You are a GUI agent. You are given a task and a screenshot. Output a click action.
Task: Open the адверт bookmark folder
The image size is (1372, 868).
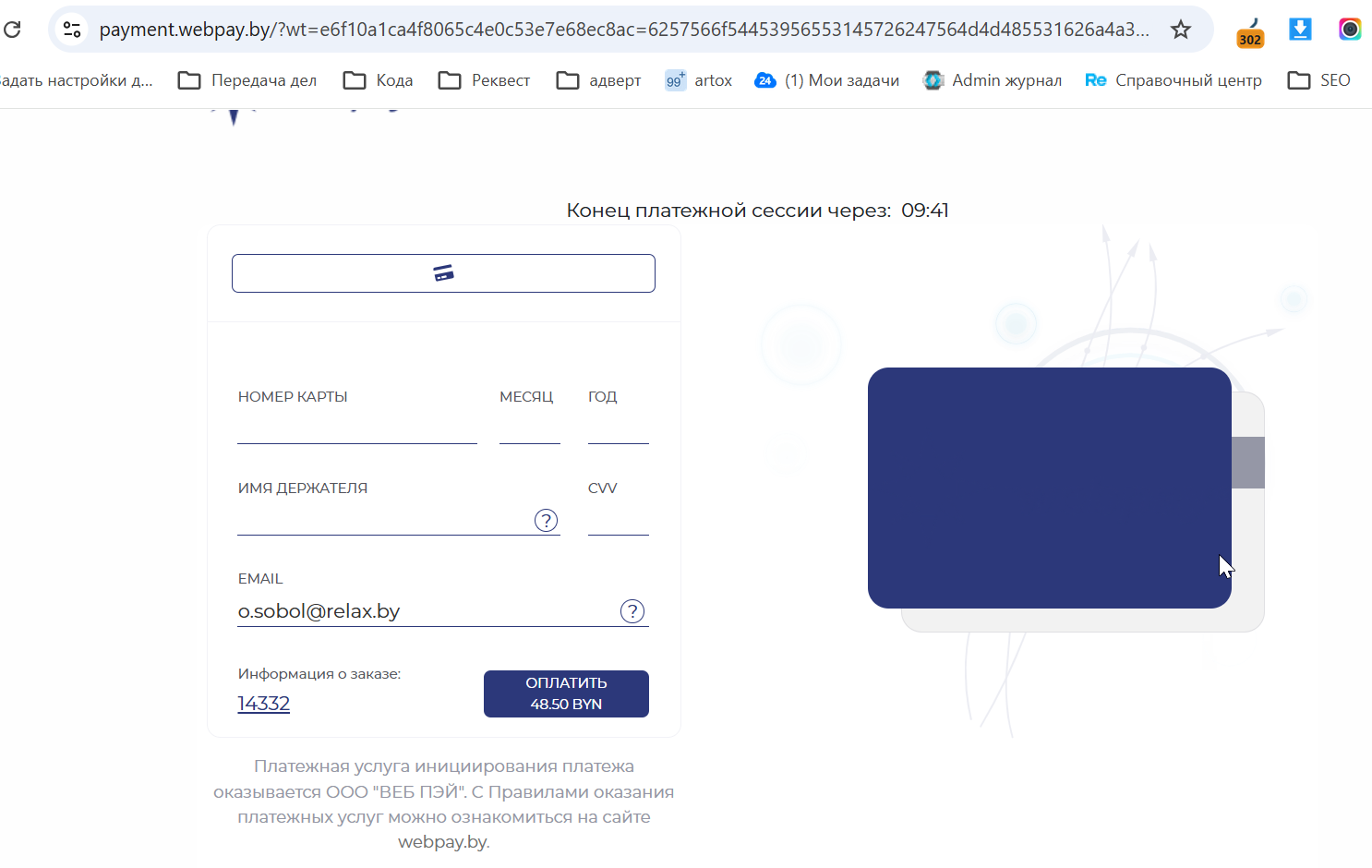(599, 80)
